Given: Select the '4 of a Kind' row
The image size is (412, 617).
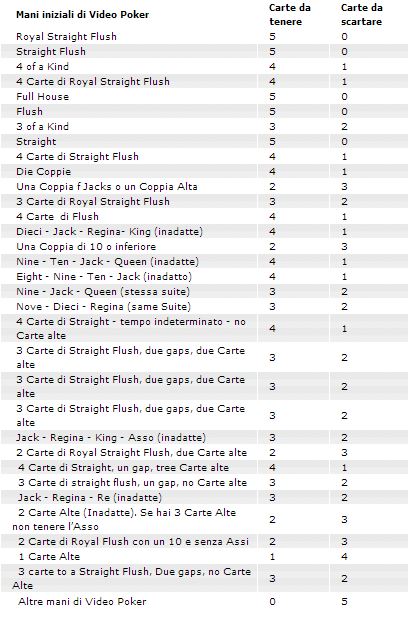Looking at the screenshot, I should point(204,67).
